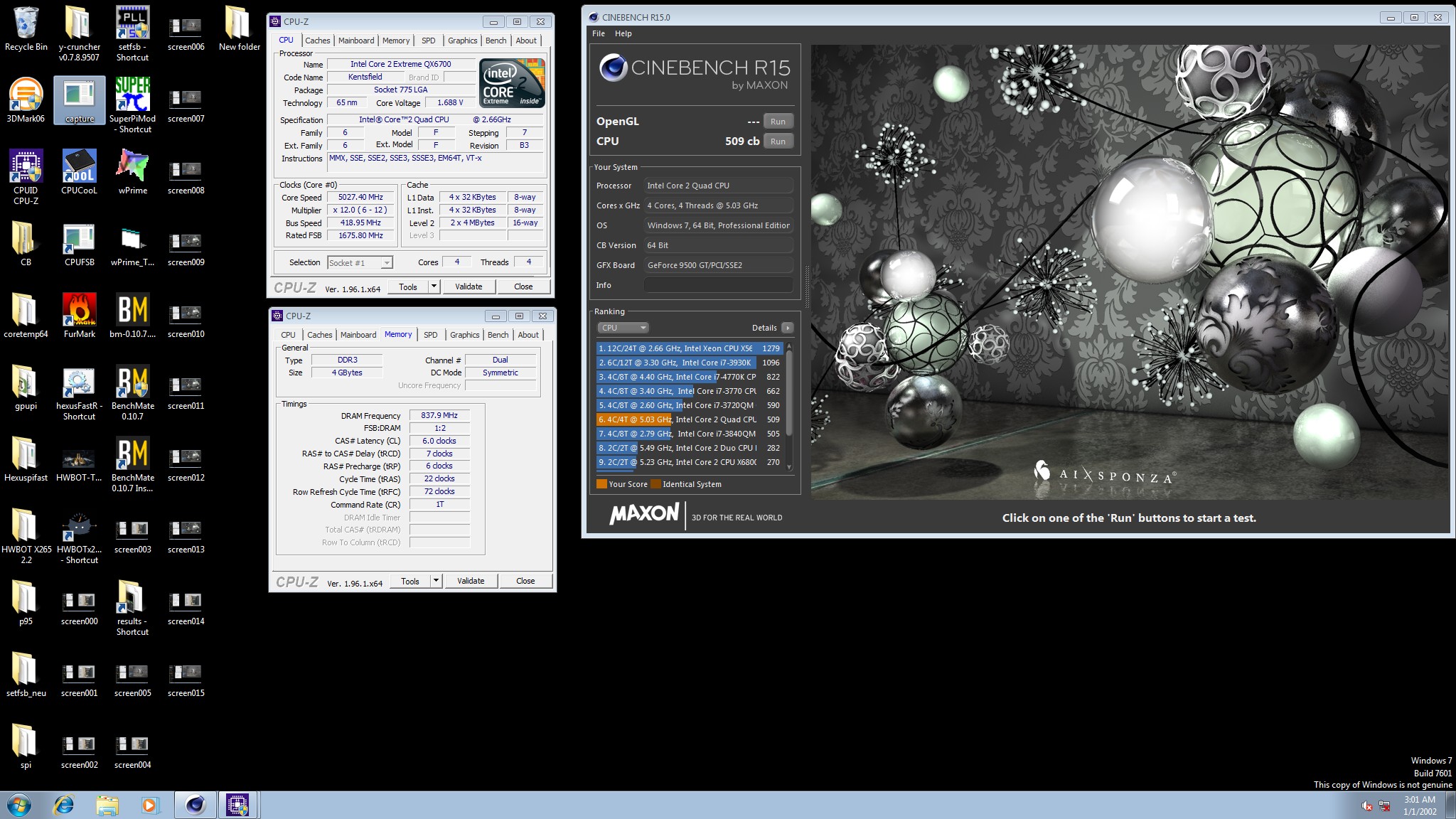Click Validate in top CPU-Z window
The width and height of the screenshot is (1456, 819).
pyautogui.click(x=469, y=287)
